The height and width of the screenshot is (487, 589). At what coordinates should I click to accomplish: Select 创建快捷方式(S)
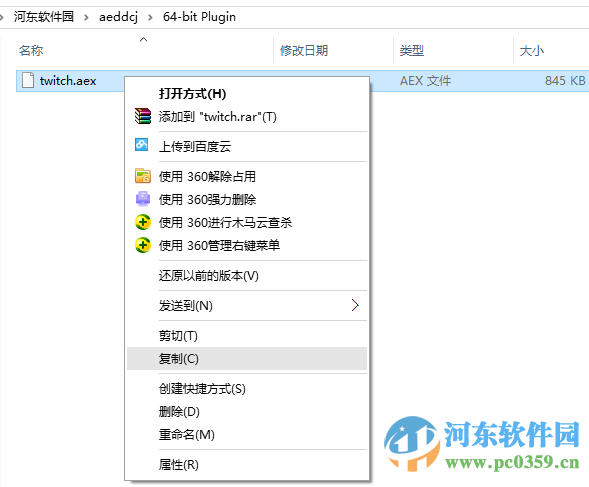tap(247, 389)
